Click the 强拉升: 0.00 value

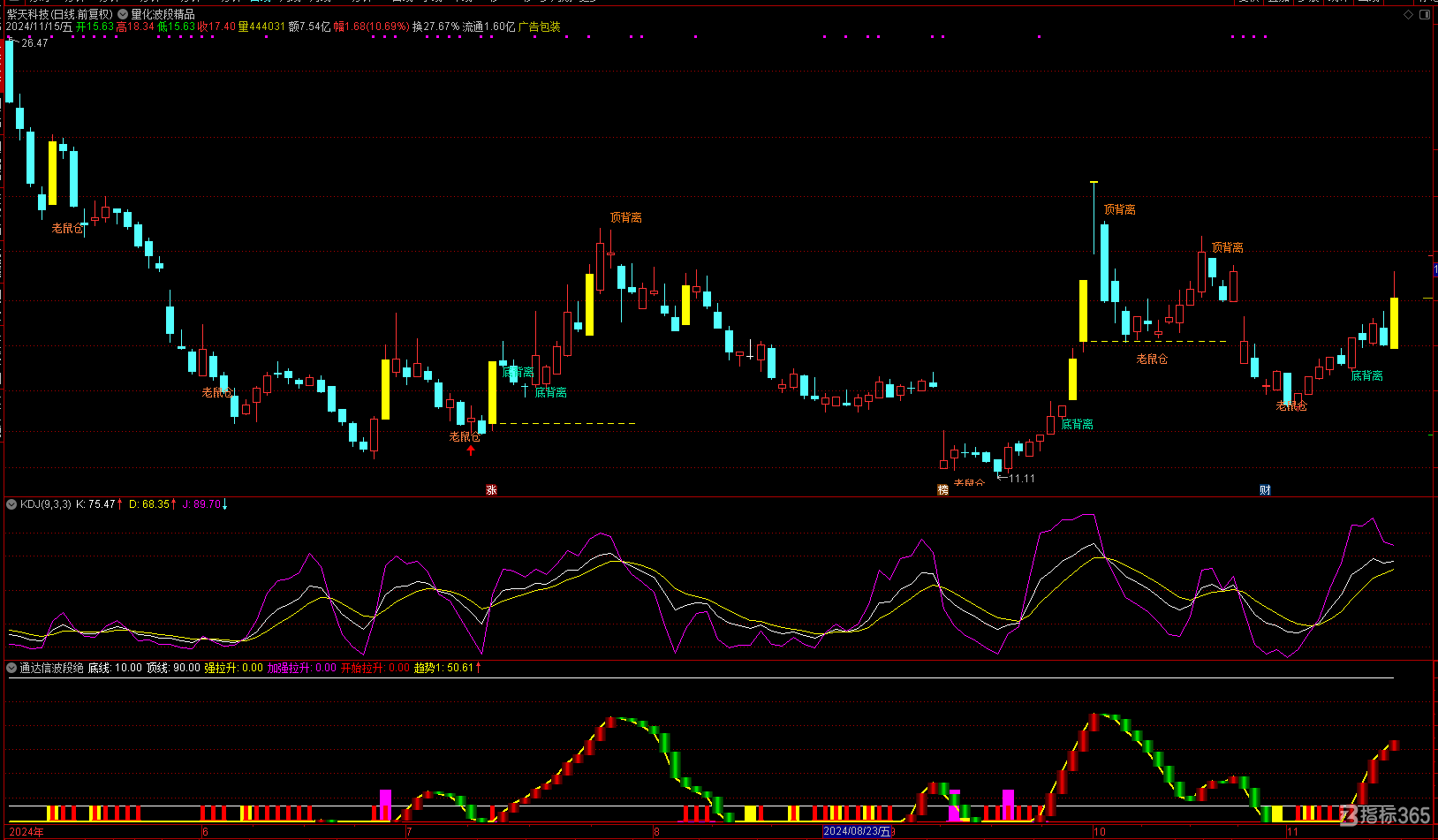[234, 668]
